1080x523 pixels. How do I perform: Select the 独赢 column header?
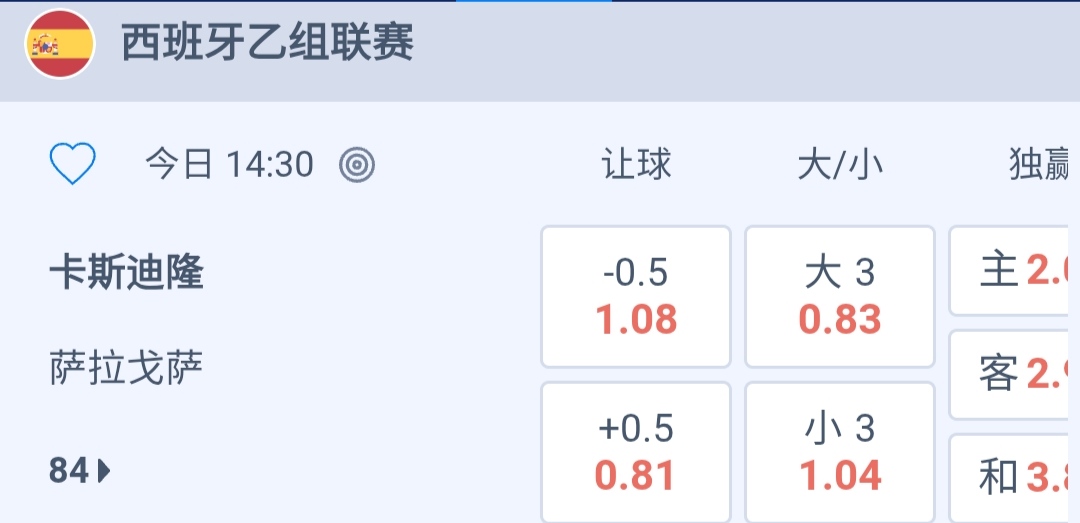point(1040,165)
